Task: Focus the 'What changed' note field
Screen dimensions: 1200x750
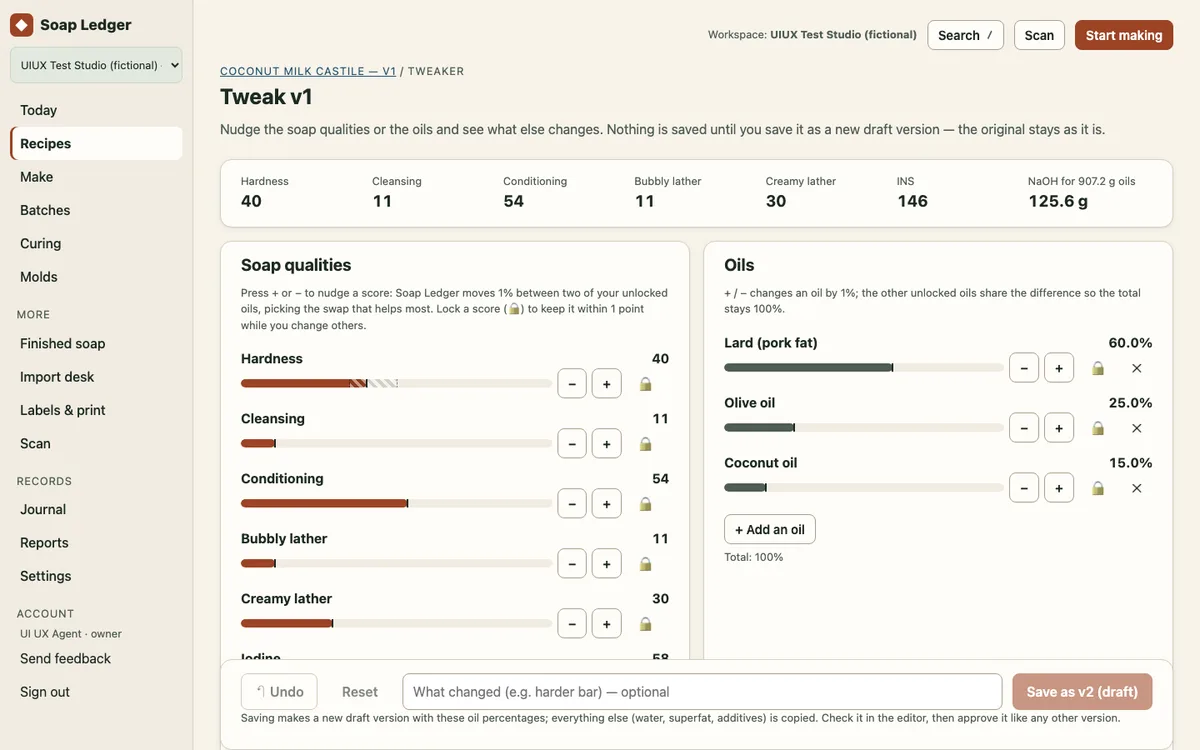Action: pyautogui.click(x=702, y=692)
